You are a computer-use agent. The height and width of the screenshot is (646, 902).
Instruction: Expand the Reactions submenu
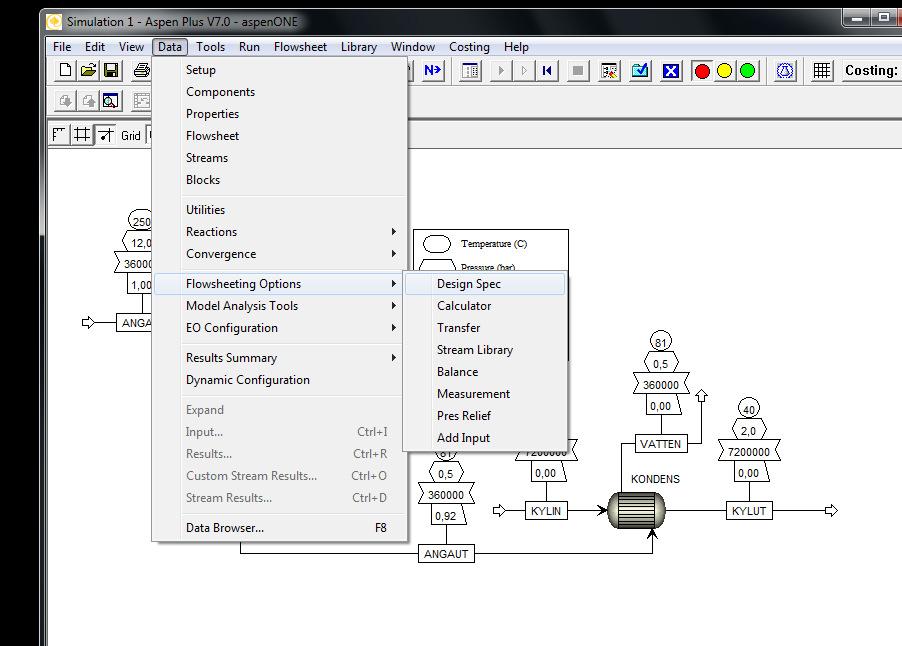pos(280,231)
